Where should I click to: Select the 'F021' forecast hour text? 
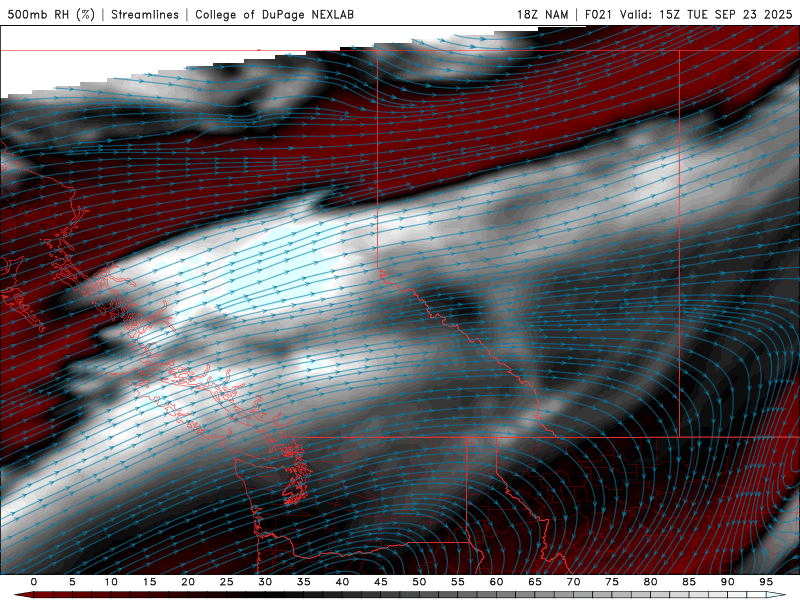[x=598, y=14]
